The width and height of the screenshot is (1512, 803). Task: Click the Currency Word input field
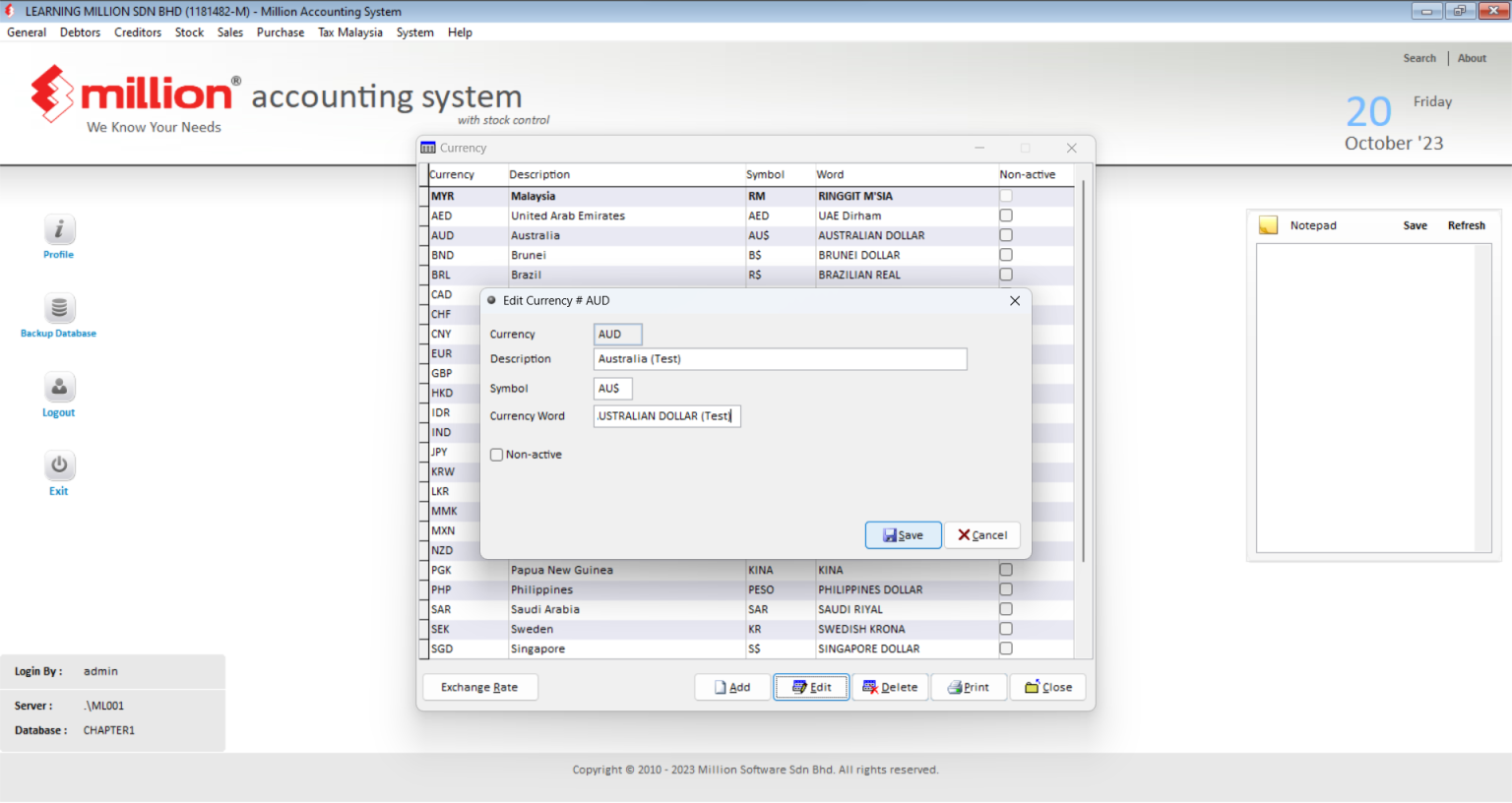(666, 416)
